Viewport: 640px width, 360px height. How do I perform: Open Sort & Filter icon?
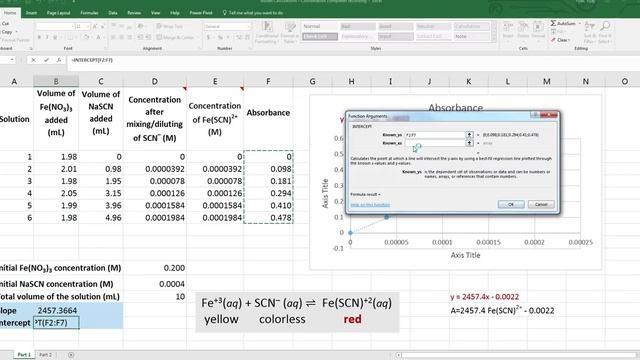(x=589, y=27)
